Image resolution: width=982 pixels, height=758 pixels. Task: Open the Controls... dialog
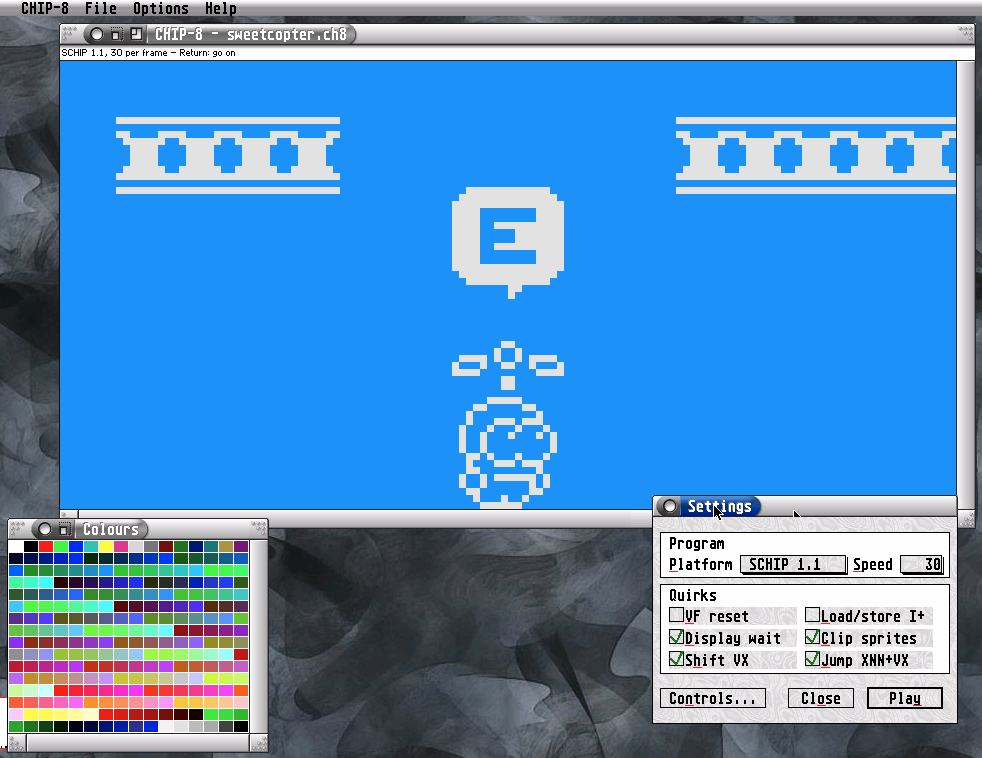click(x=713, y=698)
